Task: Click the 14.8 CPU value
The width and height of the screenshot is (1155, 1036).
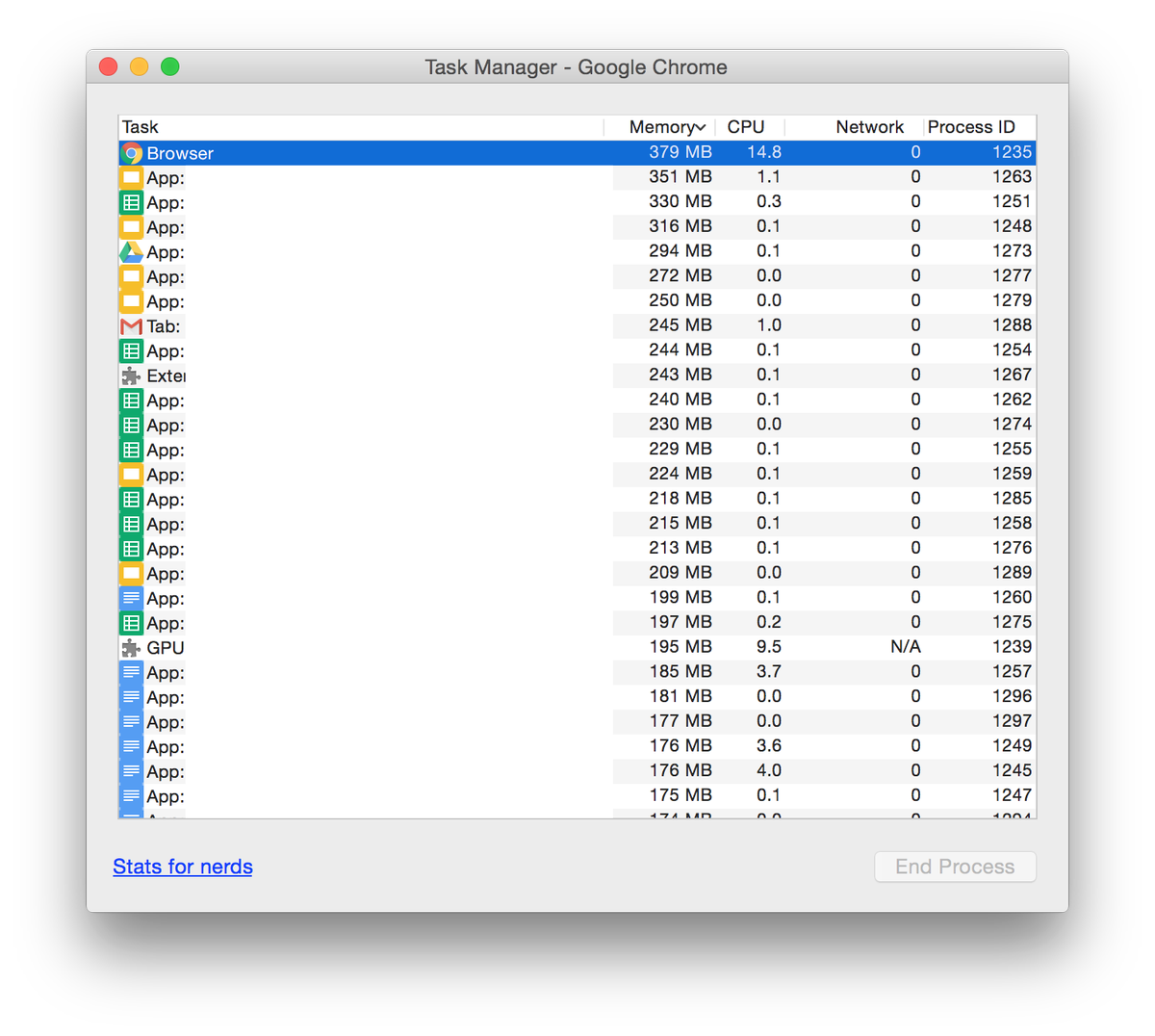Action: pyautogui.click(x=764, y=152)
